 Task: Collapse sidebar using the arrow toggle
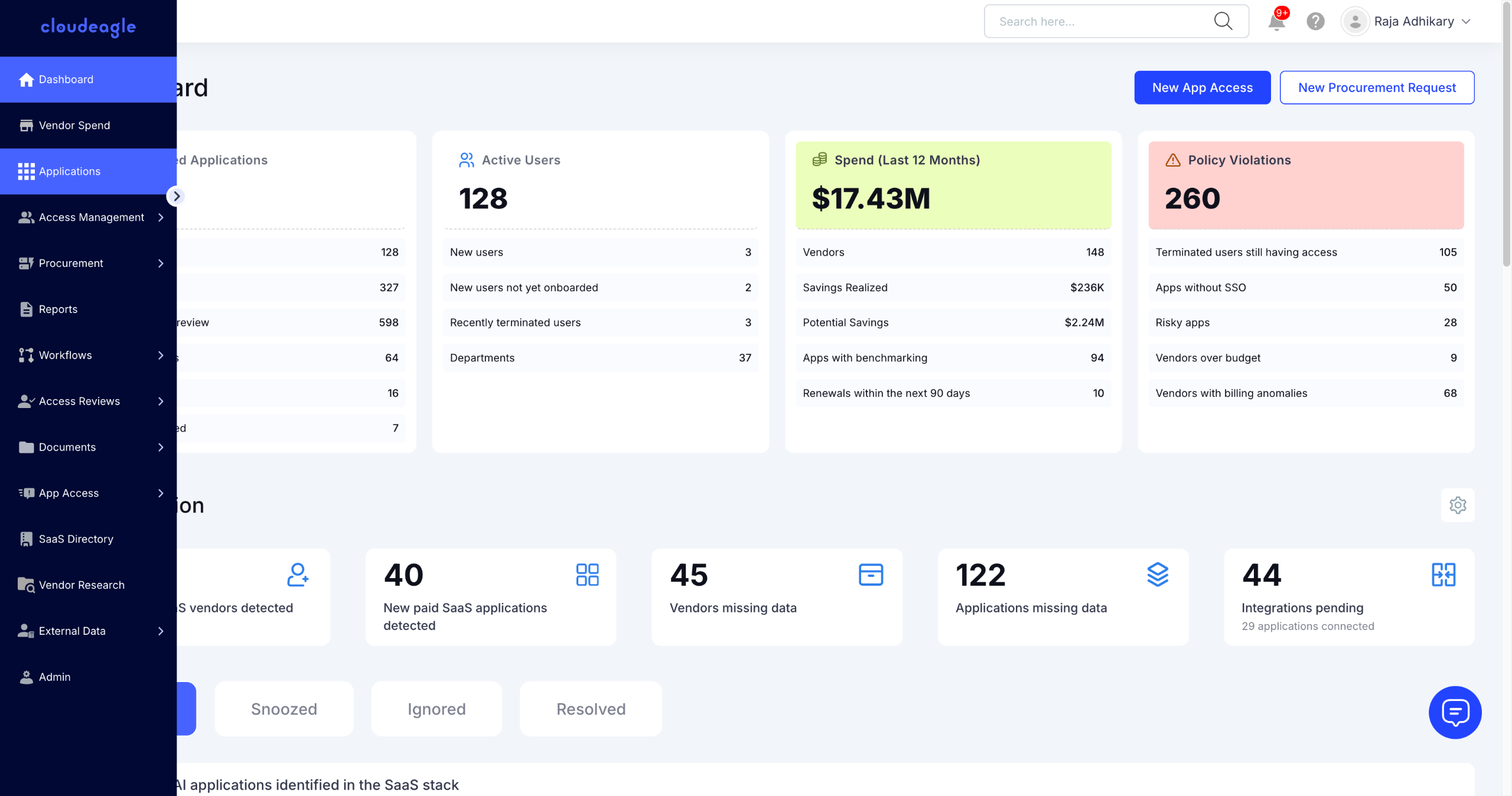[x=176, y=196]
